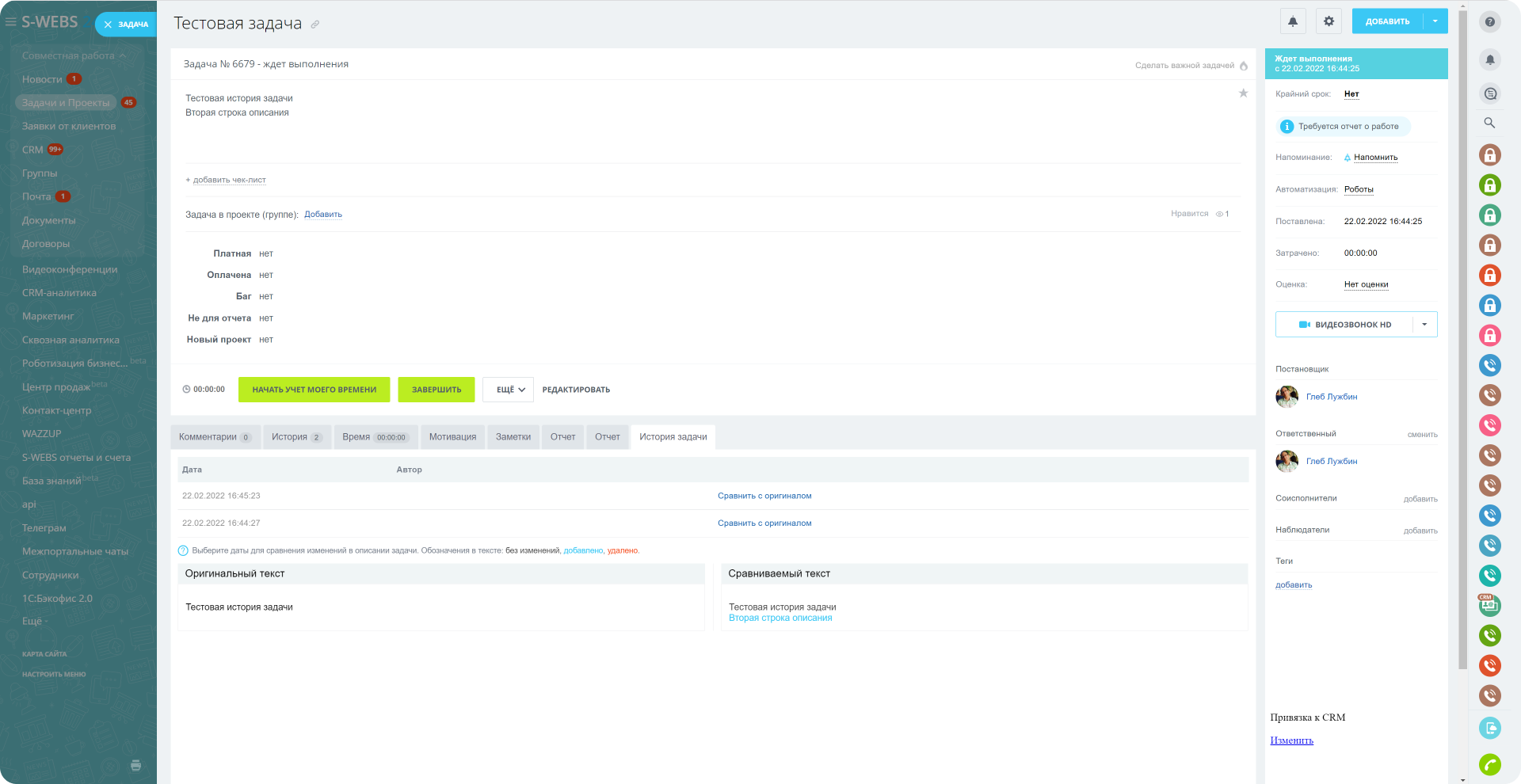Image resolution: width=1521 pixels, height=784 pixels.
Task: Open the 'Мотивация' tab
Action: (452, 437)
